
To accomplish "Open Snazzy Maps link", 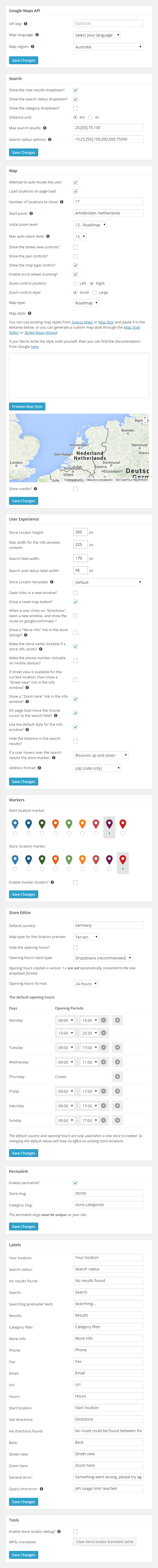I will point(82,322).
